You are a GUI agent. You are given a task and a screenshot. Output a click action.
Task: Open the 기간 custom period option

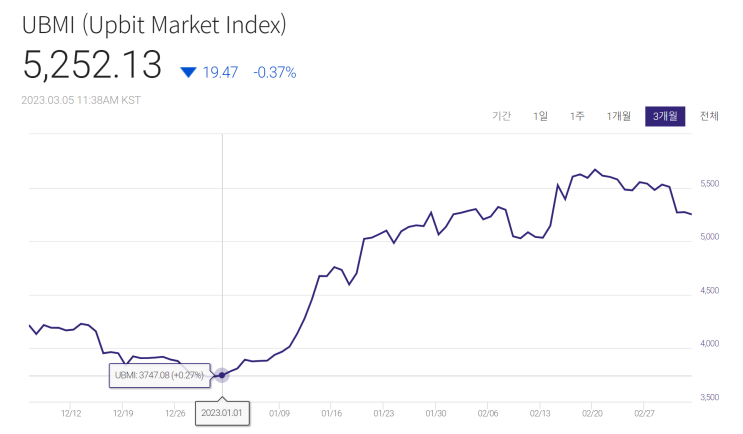point(501,116)
